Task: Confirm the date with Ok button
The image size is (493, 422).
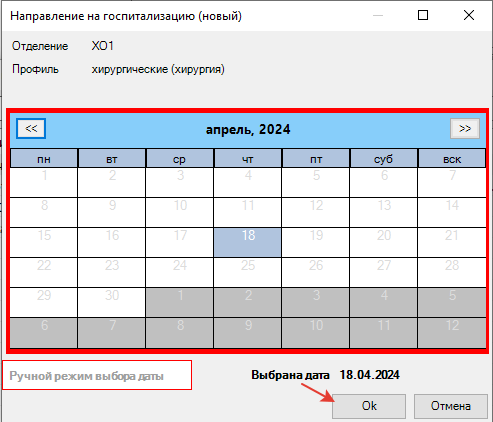Action: (x=369, y=406)
